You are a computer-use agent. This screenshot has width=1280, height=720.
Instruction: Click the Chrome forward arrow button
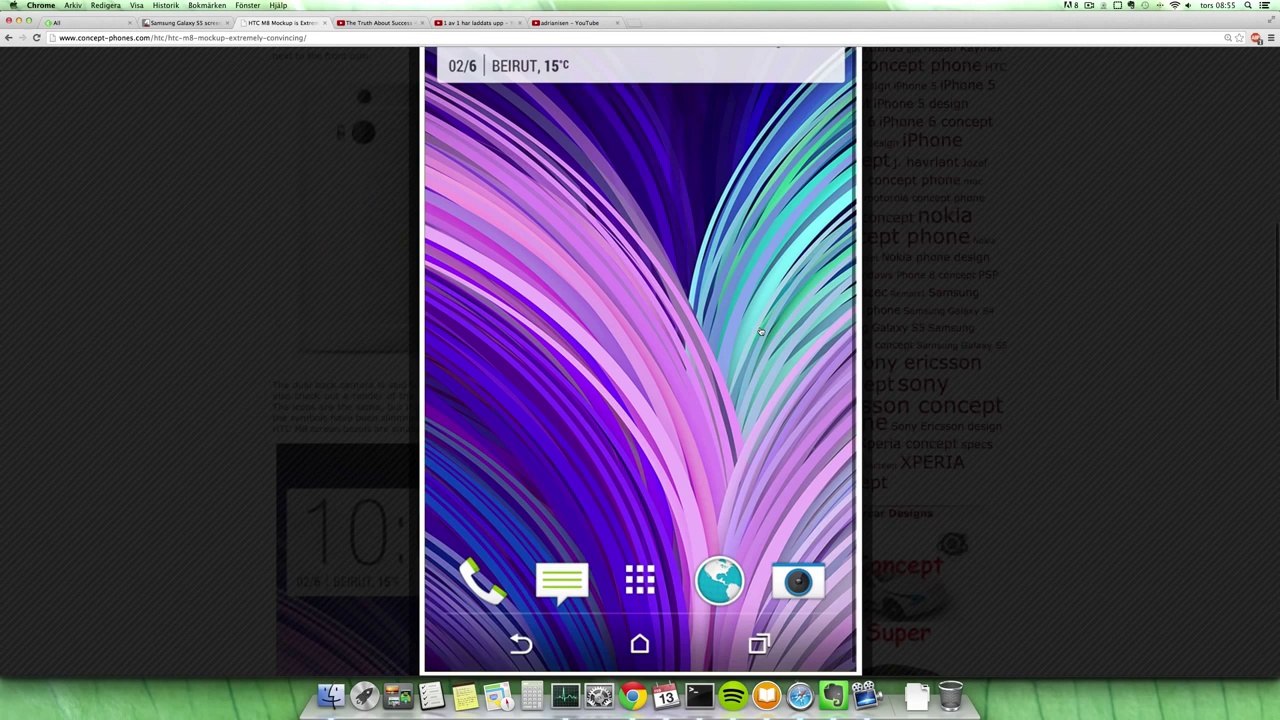[22, 38]
